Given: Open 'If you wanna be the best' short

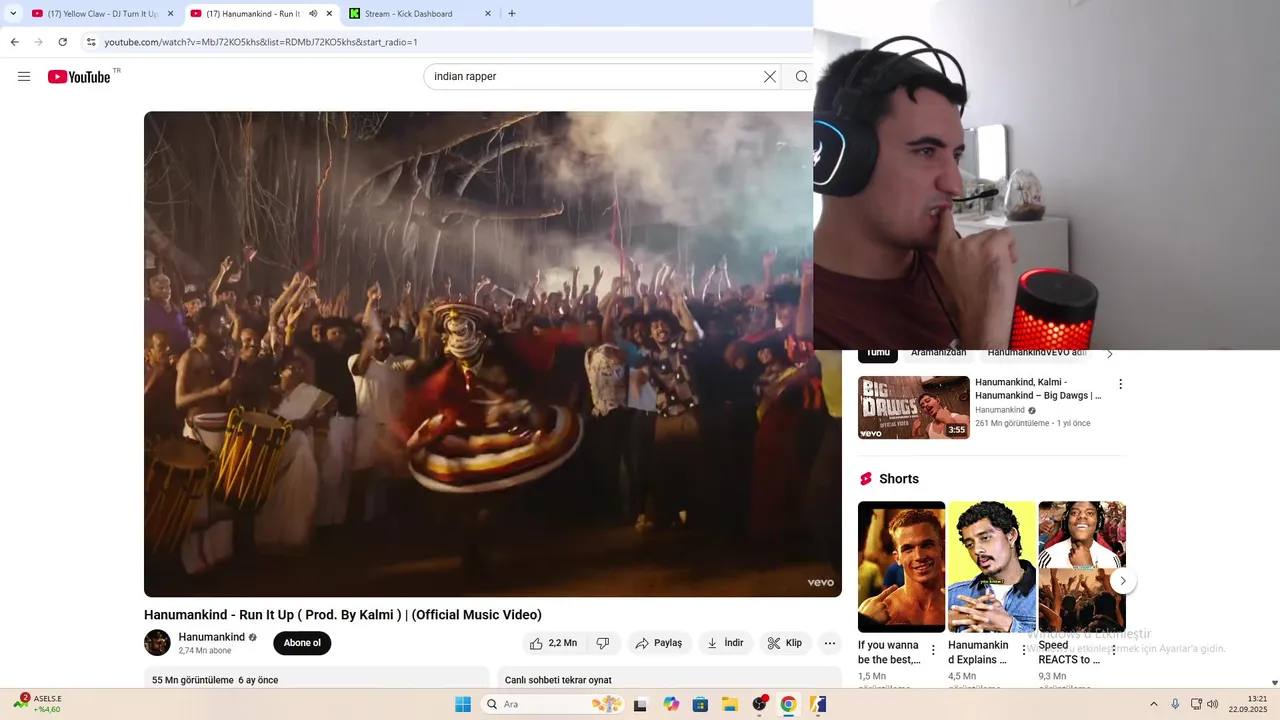Looking at the screenshot, I should pos(901,566).
